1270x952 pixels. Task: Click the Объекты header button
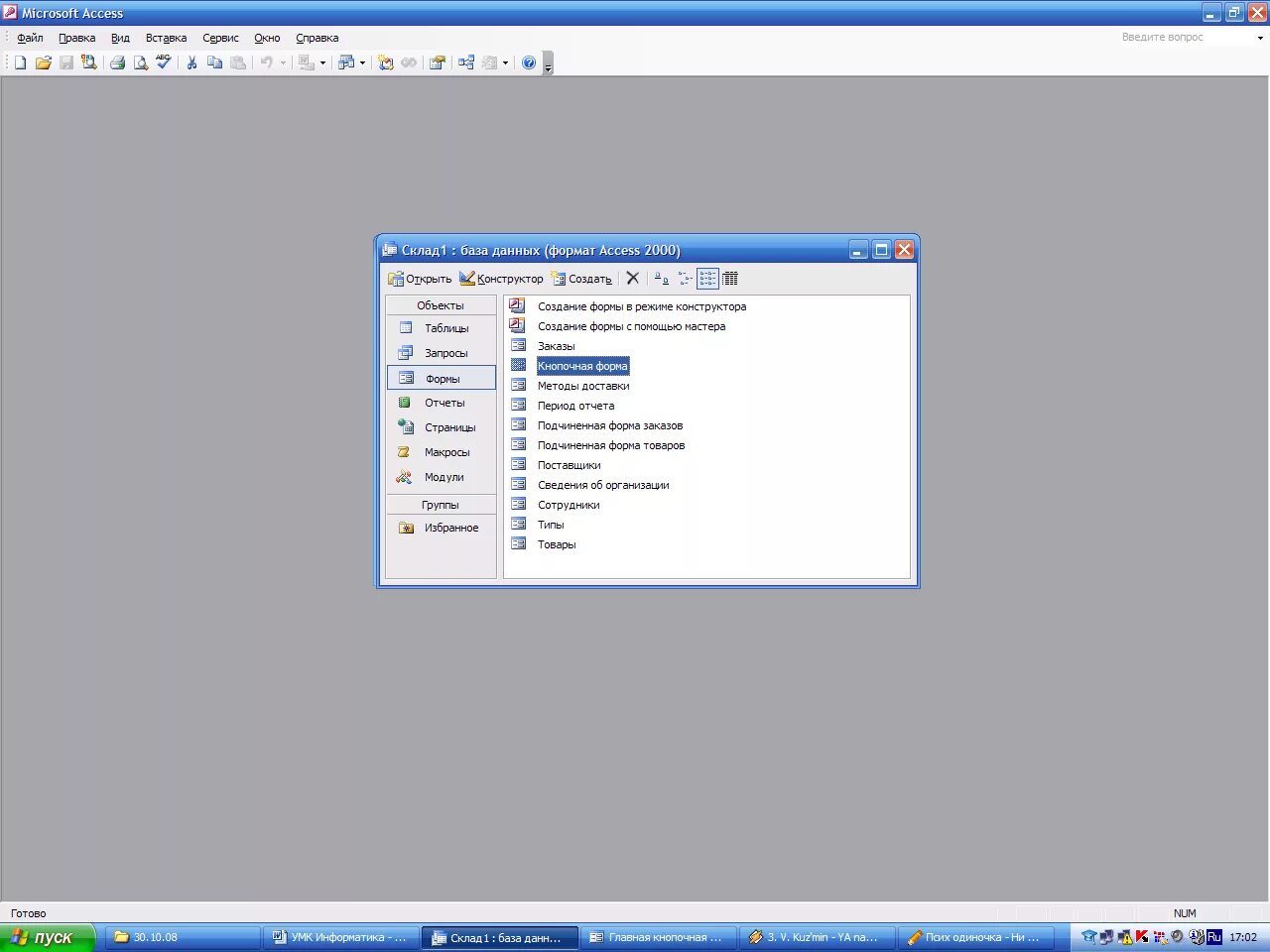441,305
